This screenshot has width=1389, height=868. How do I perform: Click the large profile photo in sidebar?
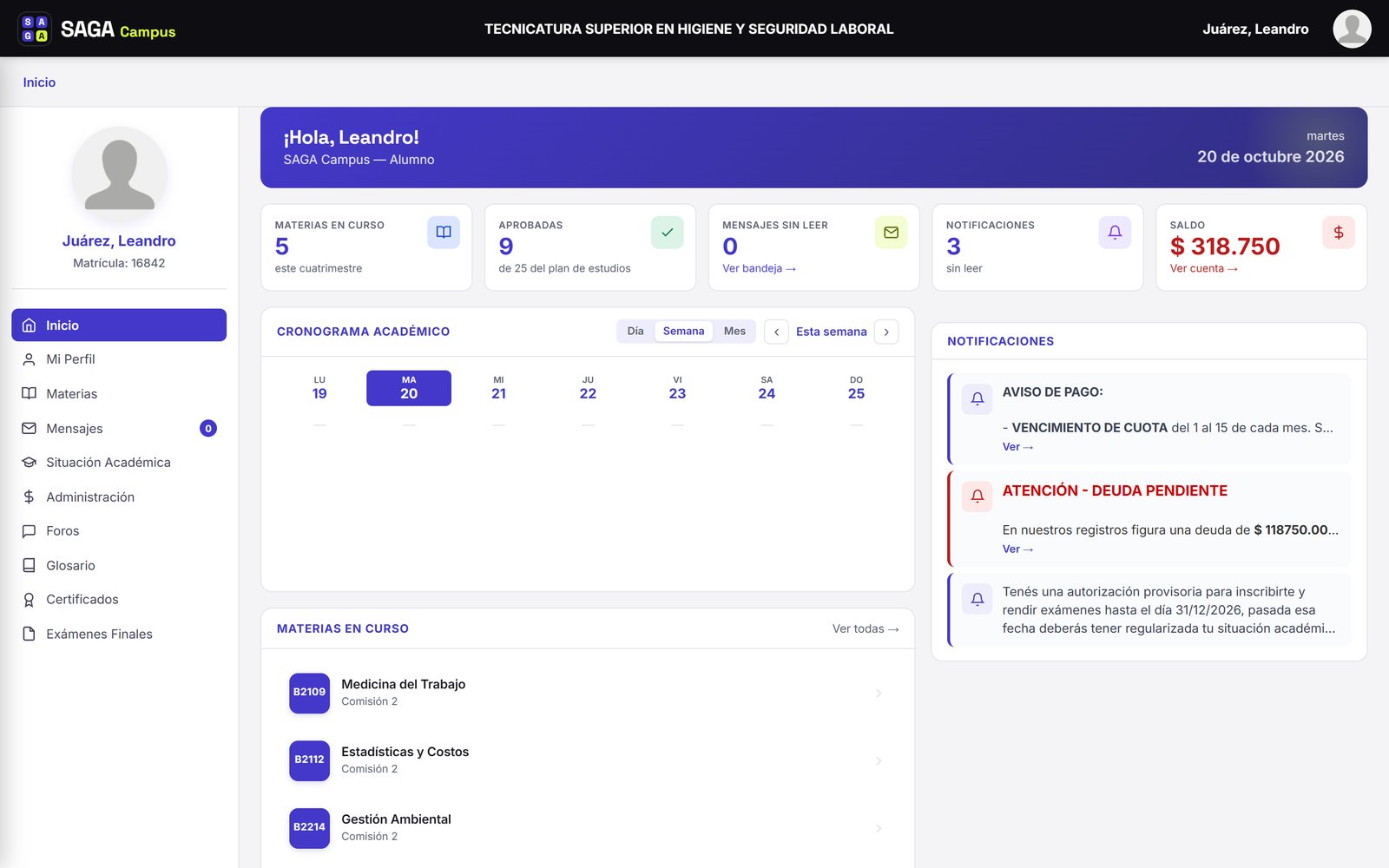[119, 173]
